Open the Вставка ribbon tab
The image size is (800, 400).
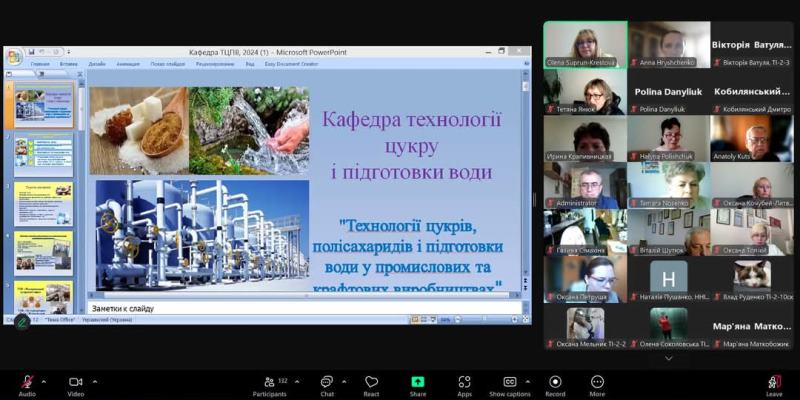(68, 64)
